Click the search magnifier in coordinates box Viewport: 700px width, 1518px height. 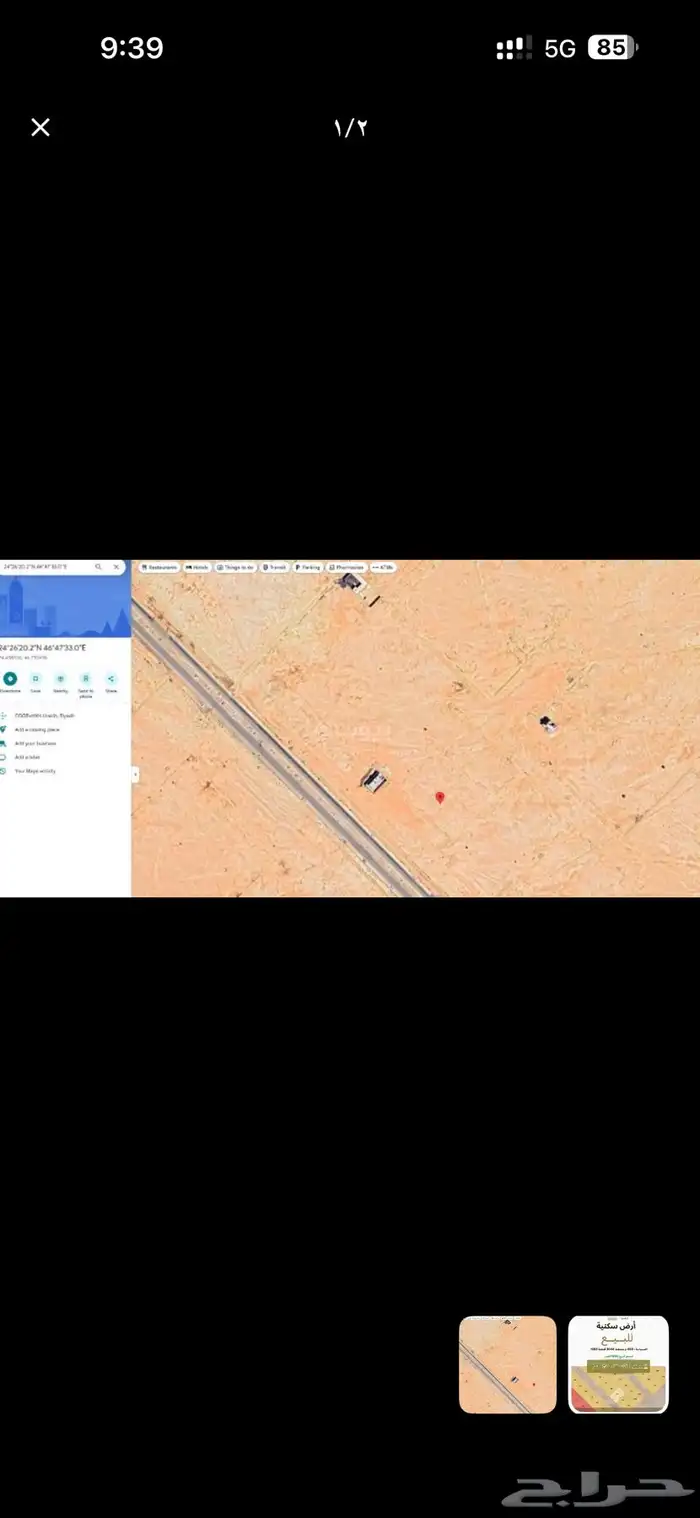pyautogui.click(x=98, y=567)
